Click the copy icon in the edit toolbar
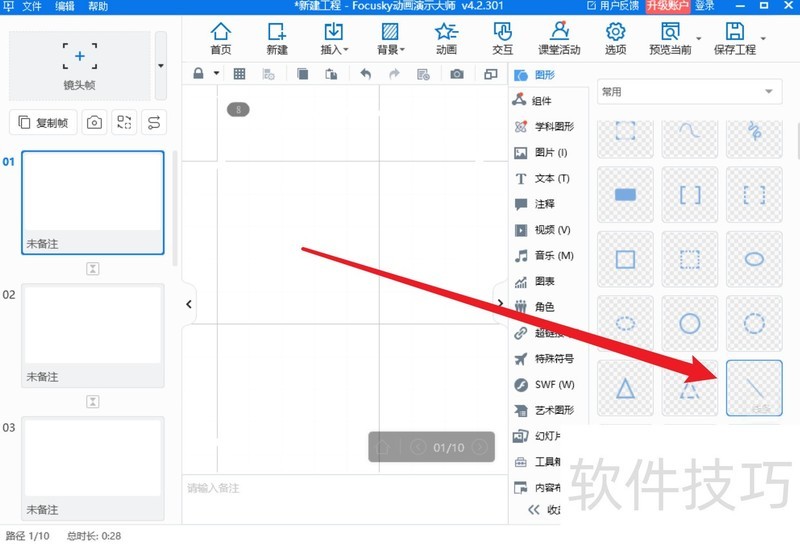This screenshot has width=800, height=544. click(303, 74)
